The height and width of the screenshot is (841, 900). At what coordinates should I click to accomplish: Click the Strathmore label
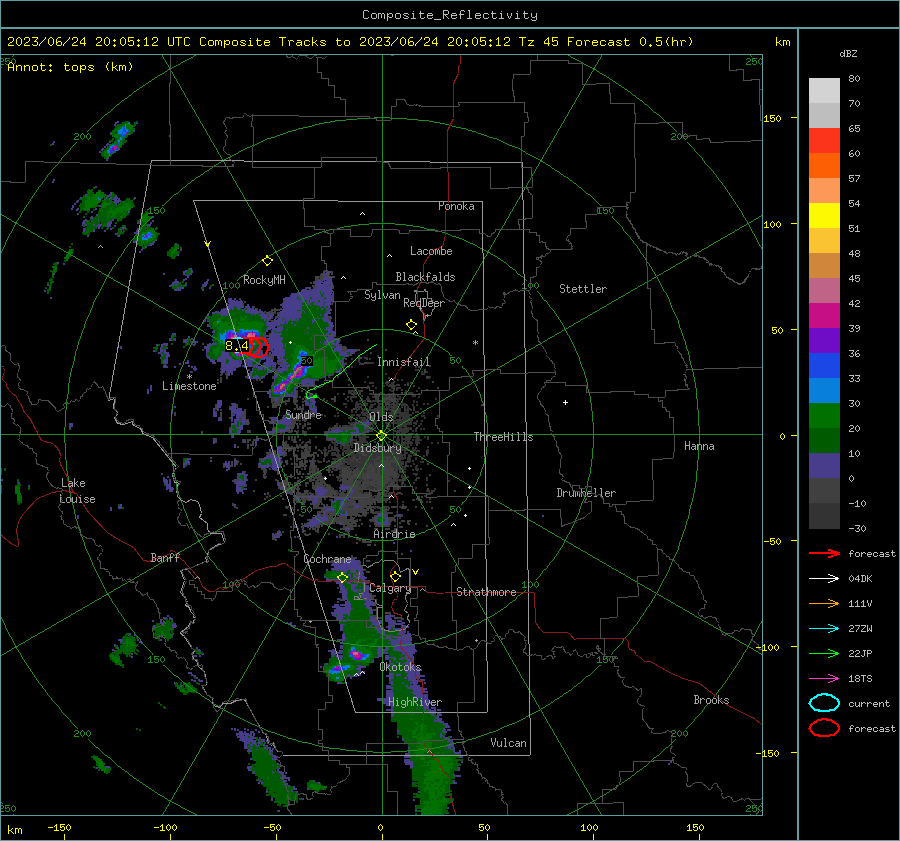point(486,592)
